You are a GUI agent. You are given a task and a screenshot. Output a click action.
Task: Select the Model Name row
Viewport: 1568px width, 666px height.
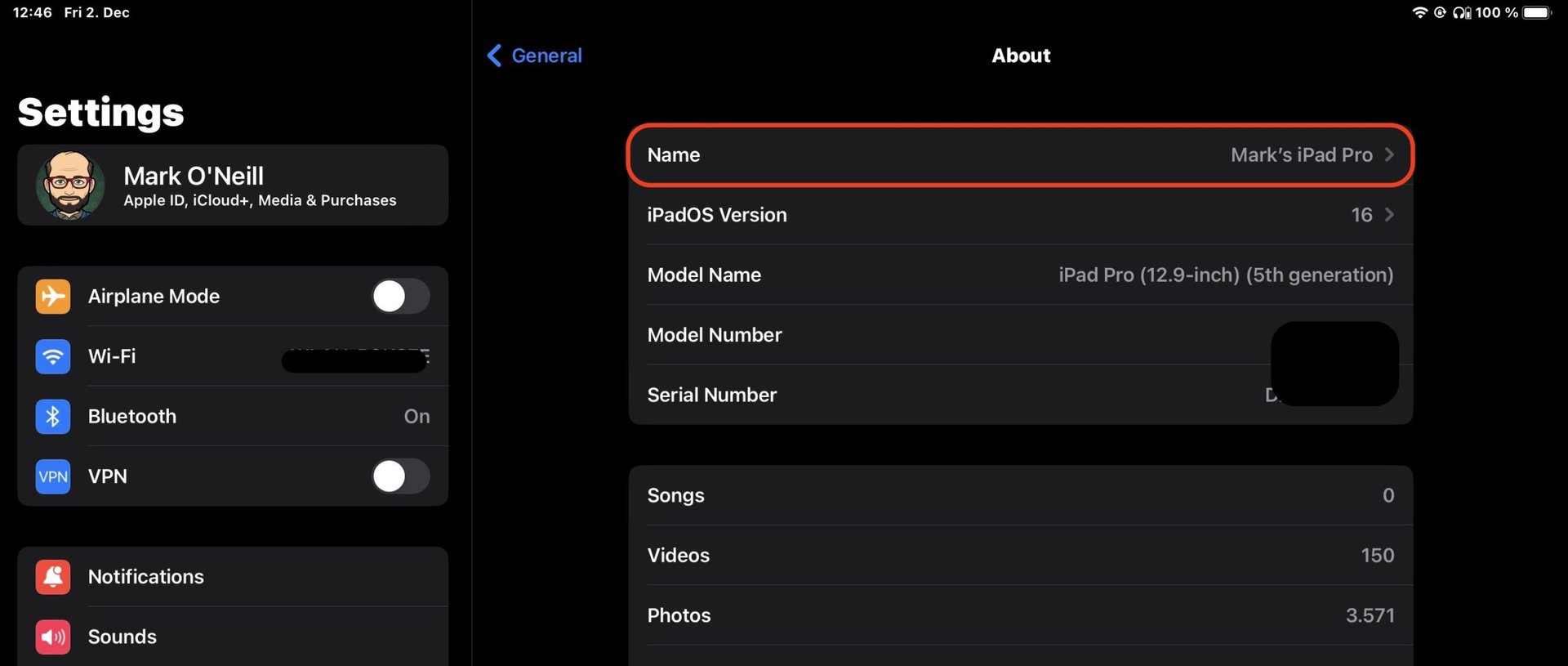[x=1020, y=275]
